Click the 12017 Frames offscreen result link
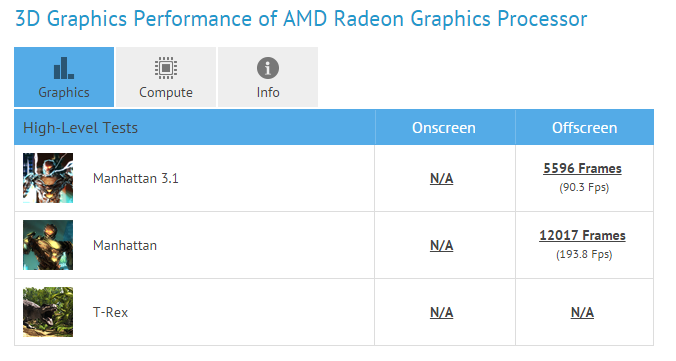This screenshot has height=361, width=676. click(x=582, y=235)
